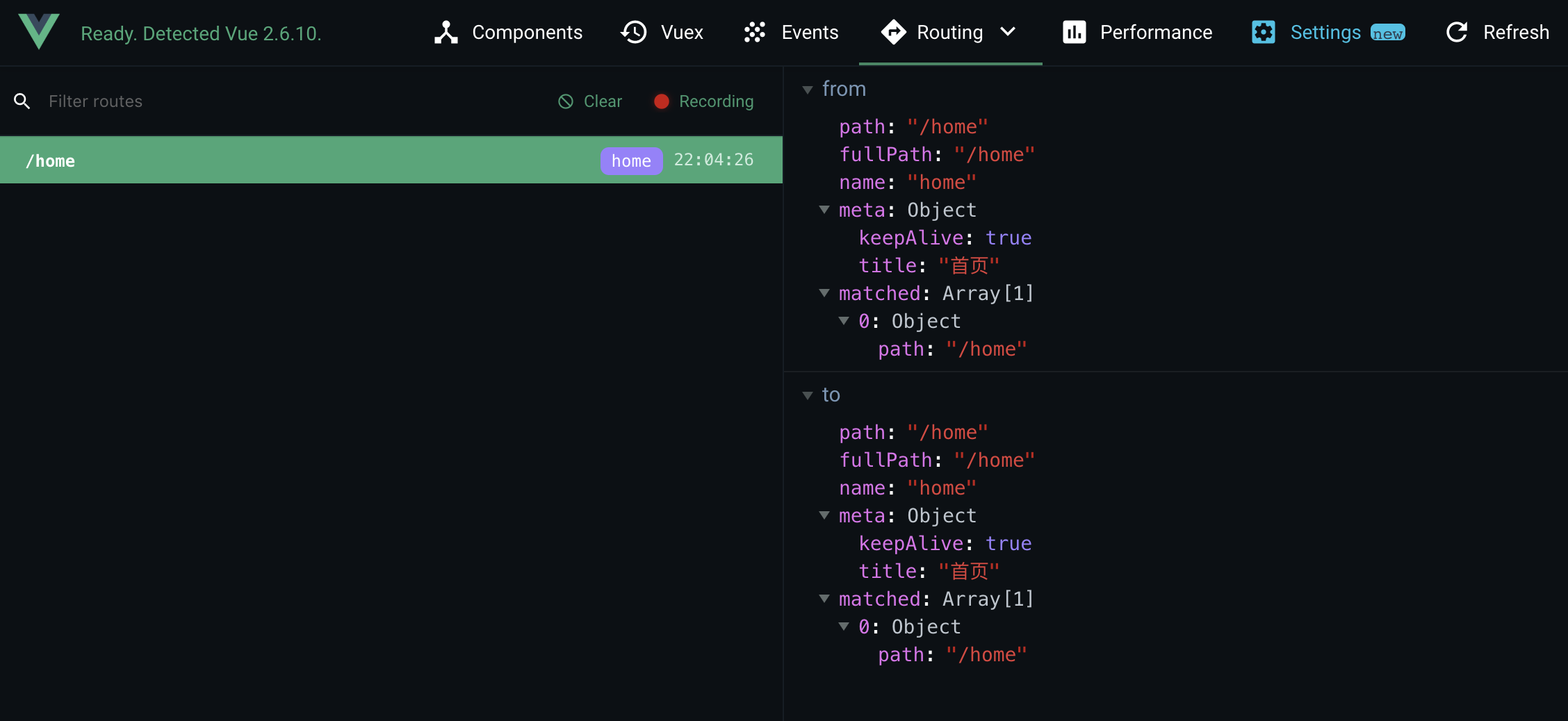Viewport: 1568px width, 721px height.
Task: Click nested path under from matched 0
Action: click(x=952, y=349)
